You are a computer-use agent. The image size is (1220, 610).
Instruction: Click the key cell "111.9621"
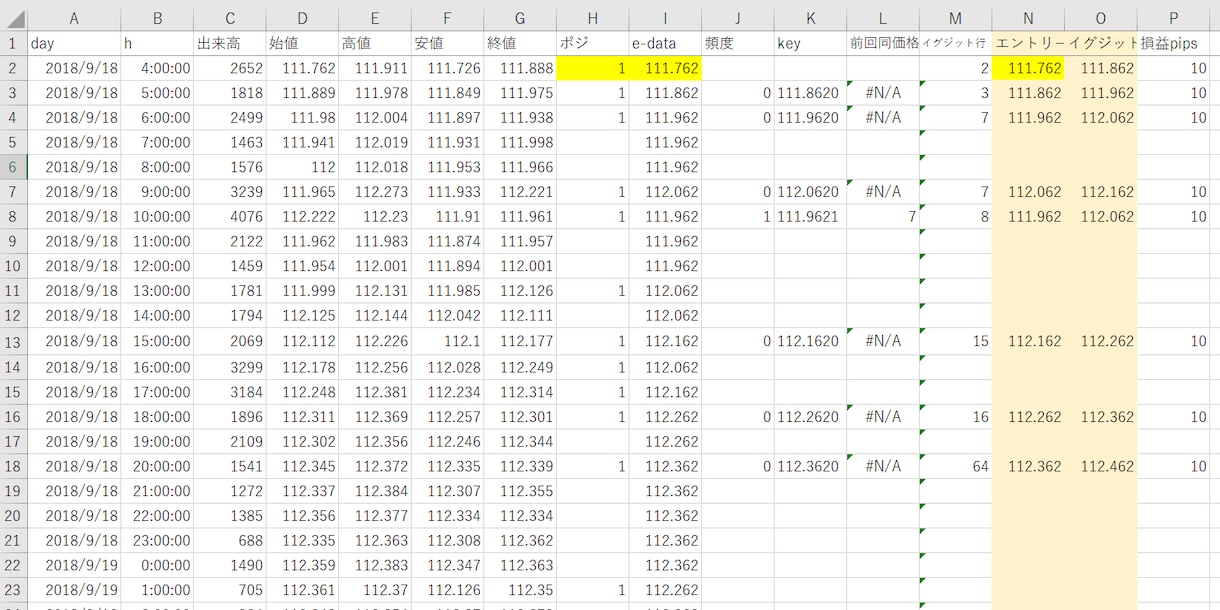tap(810, 217)
